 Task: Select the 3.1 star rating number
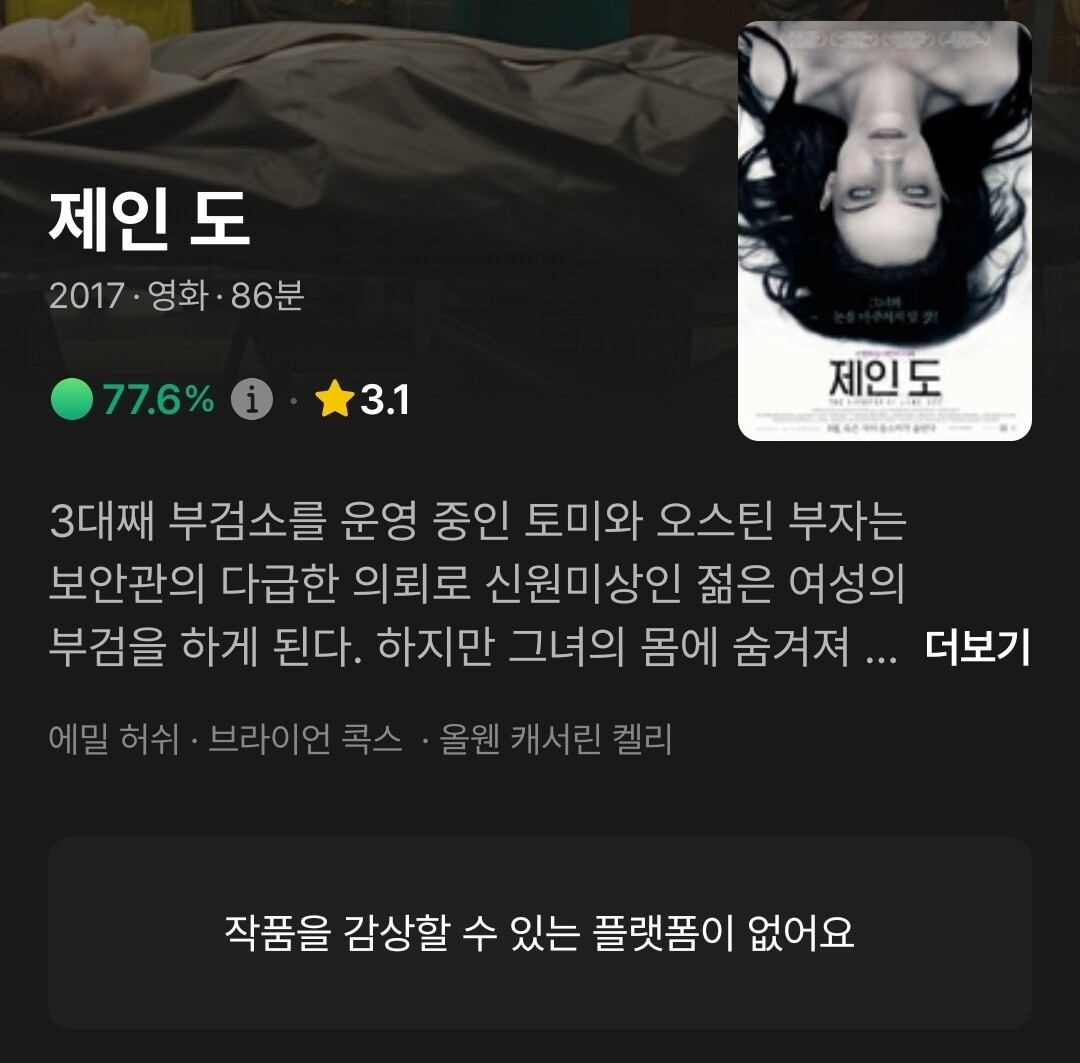[385, 400]
